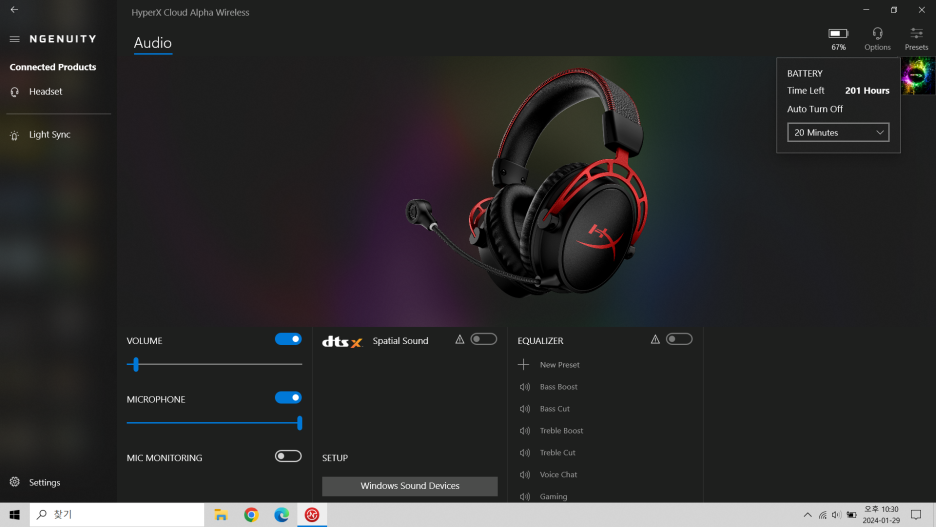Click the speaker icon beside Voice Chat
Image resolution: width=936 pixels, height=527 pixels.
point(525,474)
